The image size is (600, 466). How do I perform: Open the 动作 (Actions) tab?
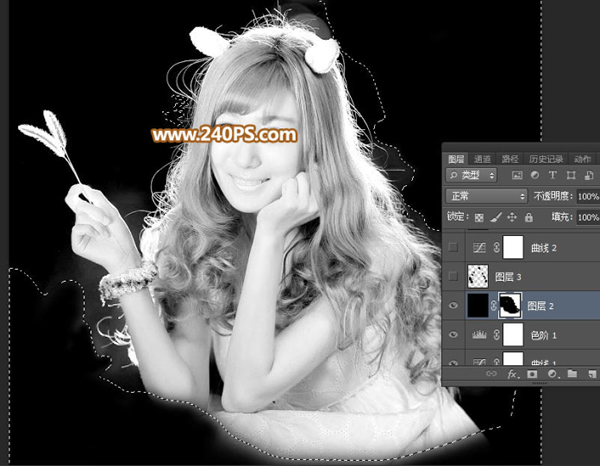[582, 159]
